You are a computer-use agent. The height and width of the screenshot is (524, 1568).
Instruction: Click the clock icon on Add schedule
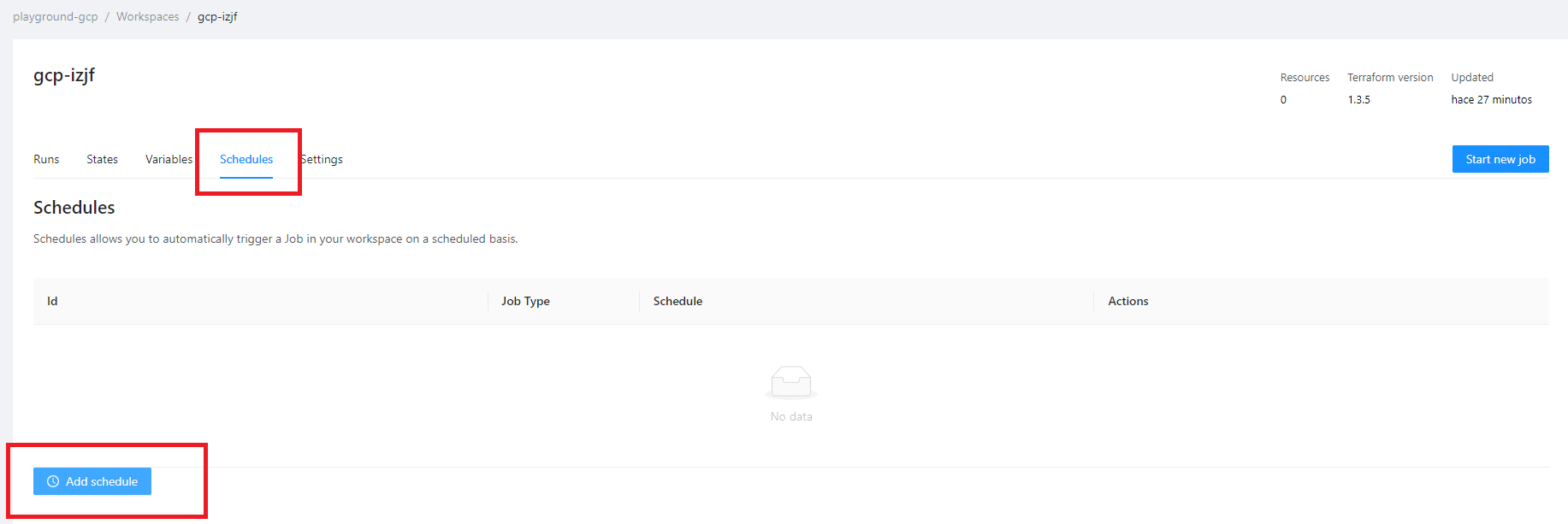point(53,481)
